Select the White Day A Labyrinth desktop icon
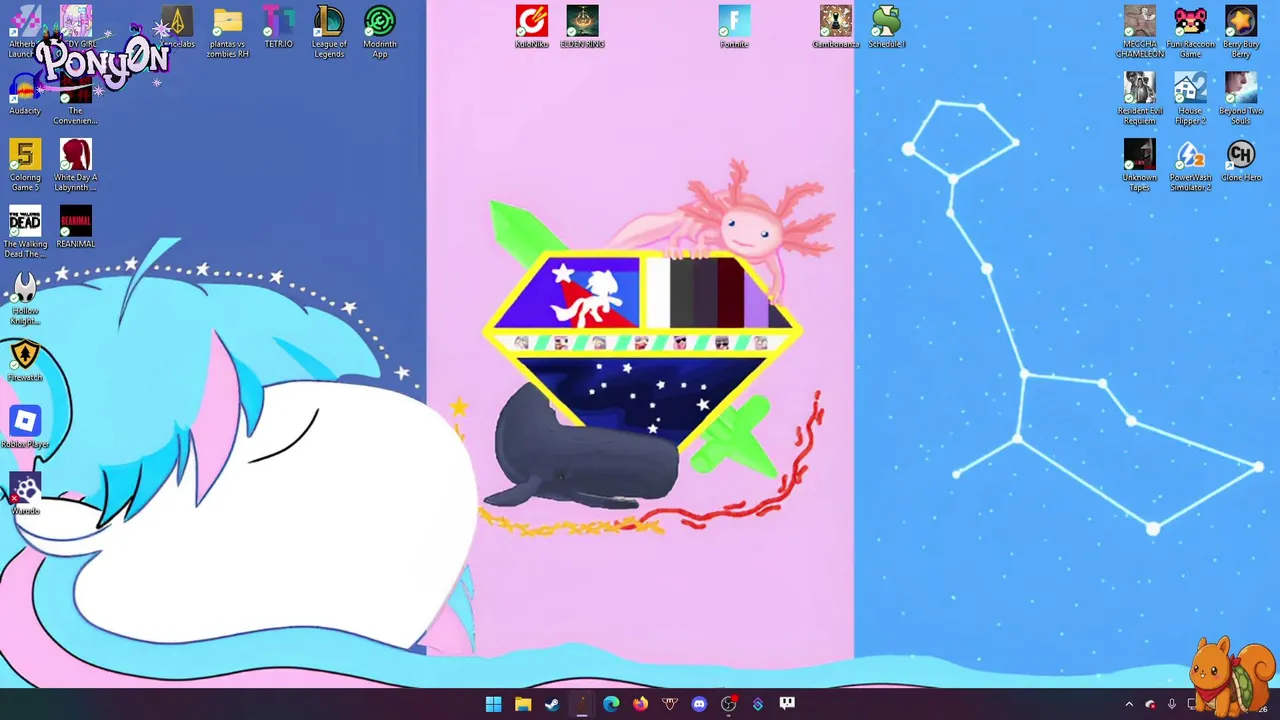1280x720 pixels. tap(76, 165)
